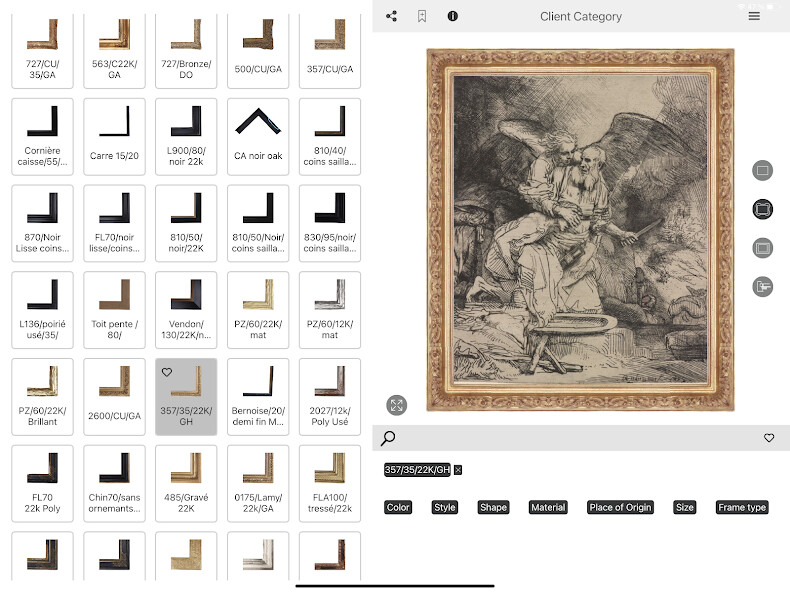This screenshot has width=790, height=592.
Task: Open the Place of Origin filter
Action: [620, 508]
